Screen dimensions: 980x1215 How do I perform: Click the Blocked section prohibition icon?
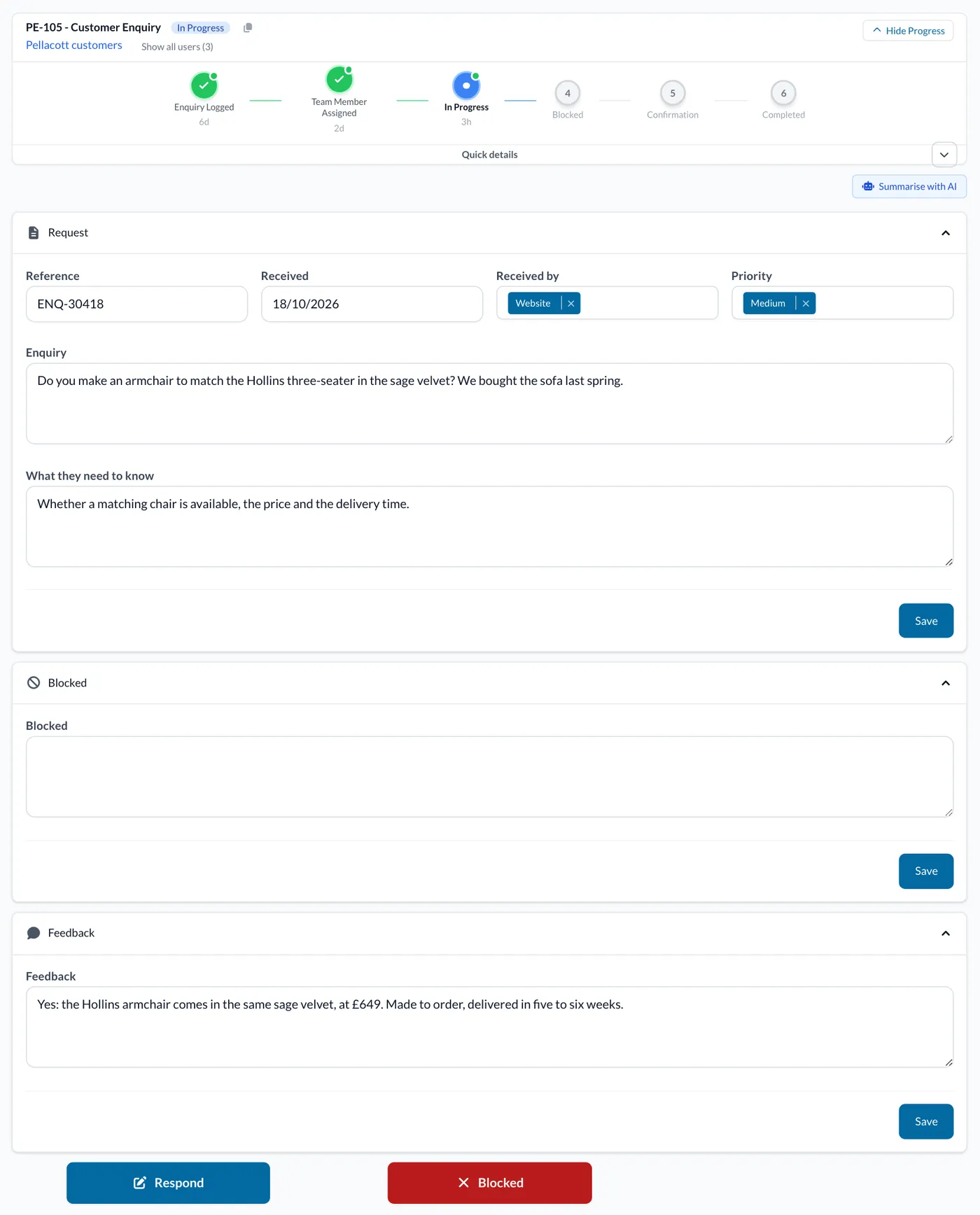click(x=34, y=683)
